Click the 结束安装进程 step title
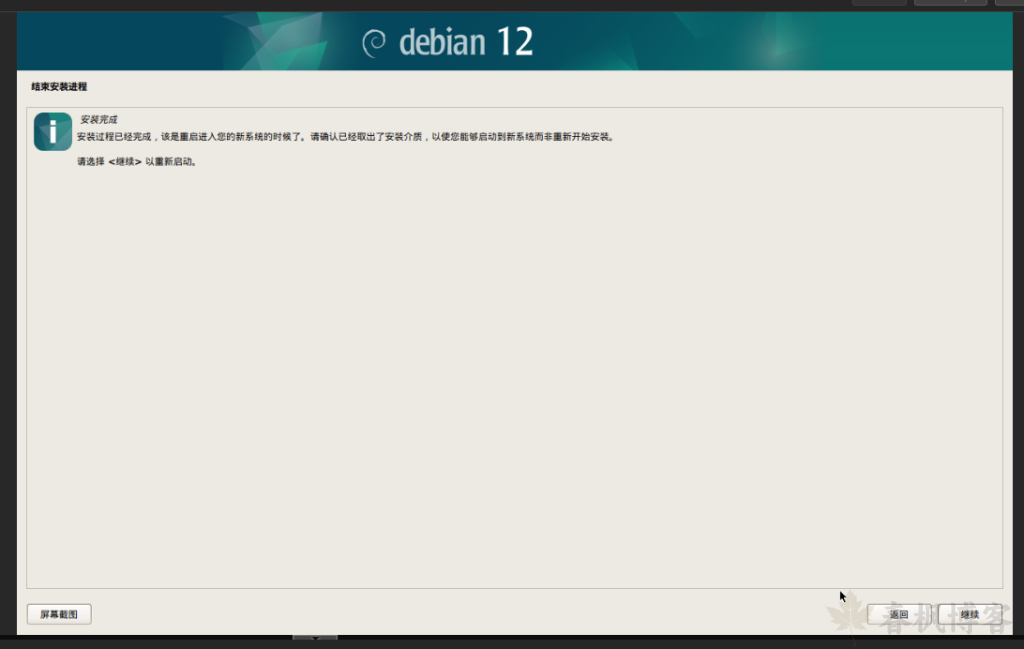Screen dimensions: 1024x649 pyautogui.click(x=62, y=87)
